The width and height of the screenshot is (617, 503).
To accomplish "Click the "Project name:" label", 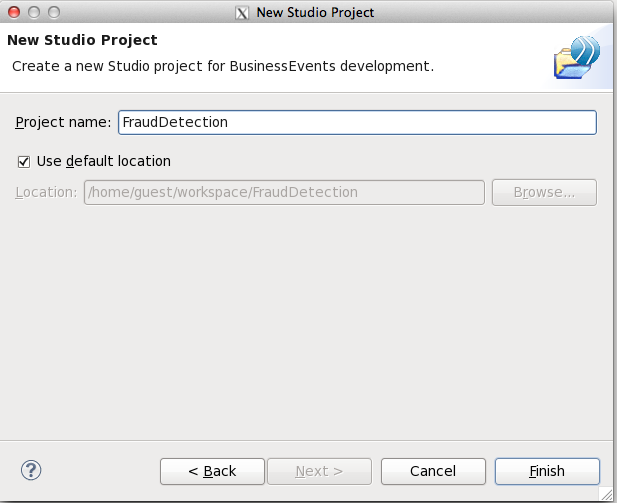I will 63,122.
